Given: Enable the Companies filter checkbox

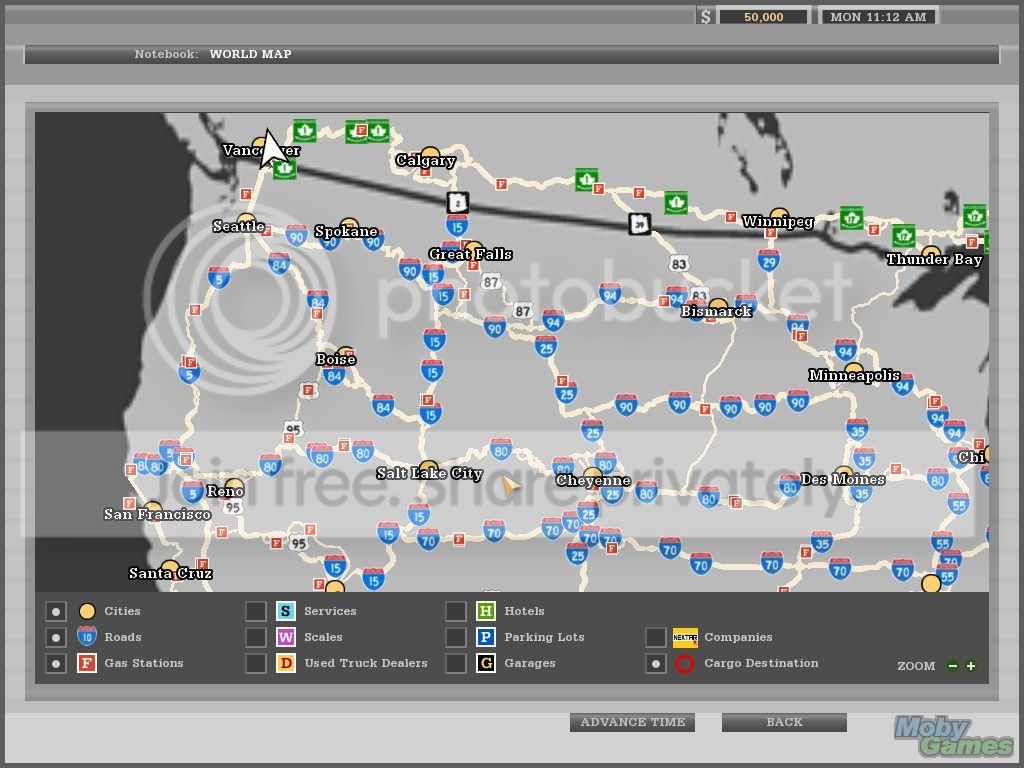Looking at the screenshot, I should tap(656, 637).
